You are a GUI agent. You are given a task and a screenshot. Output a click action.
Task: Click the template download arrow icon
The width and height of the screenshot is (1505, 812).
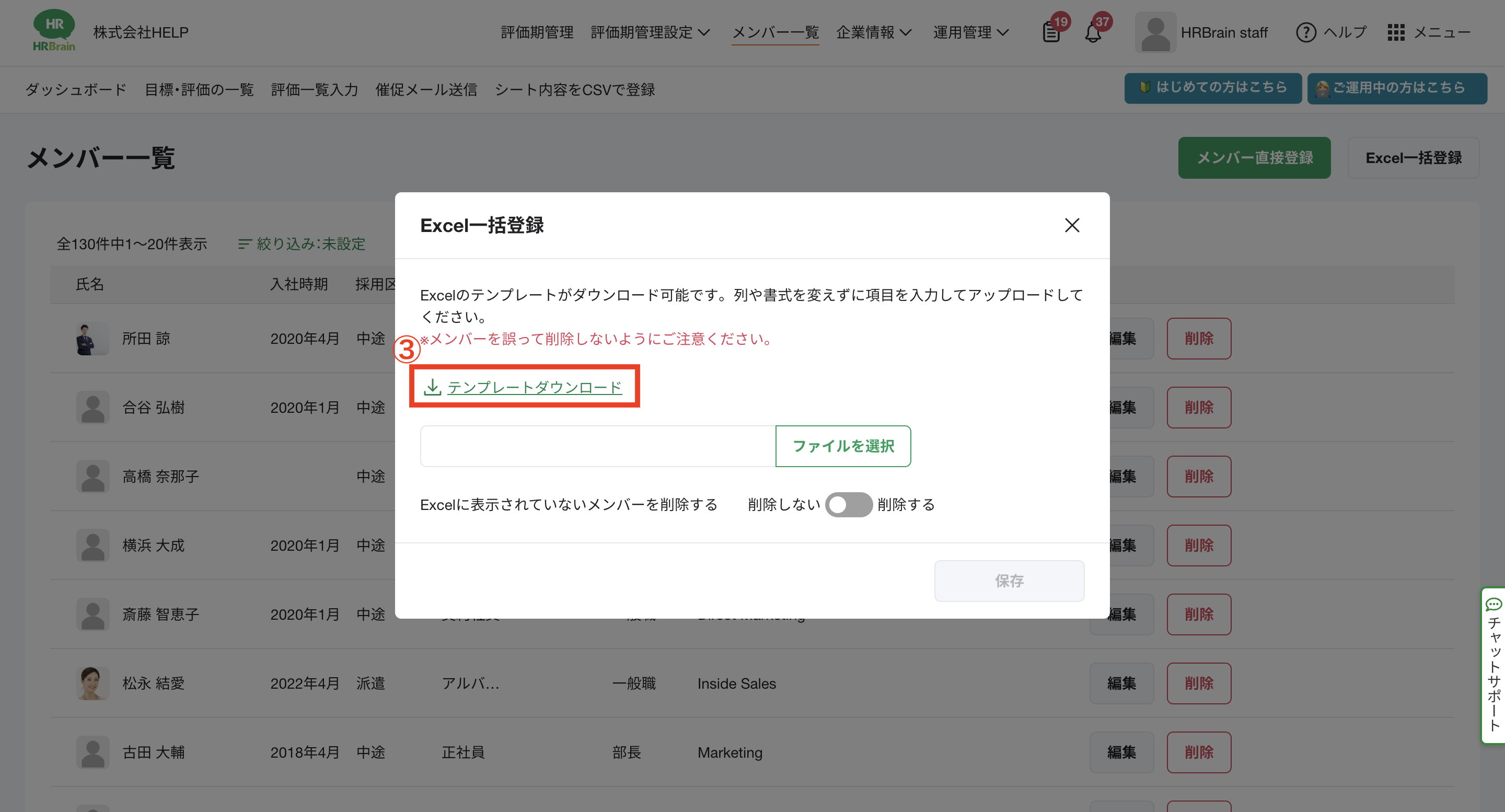pyautogui.click(x=432, y=387)
